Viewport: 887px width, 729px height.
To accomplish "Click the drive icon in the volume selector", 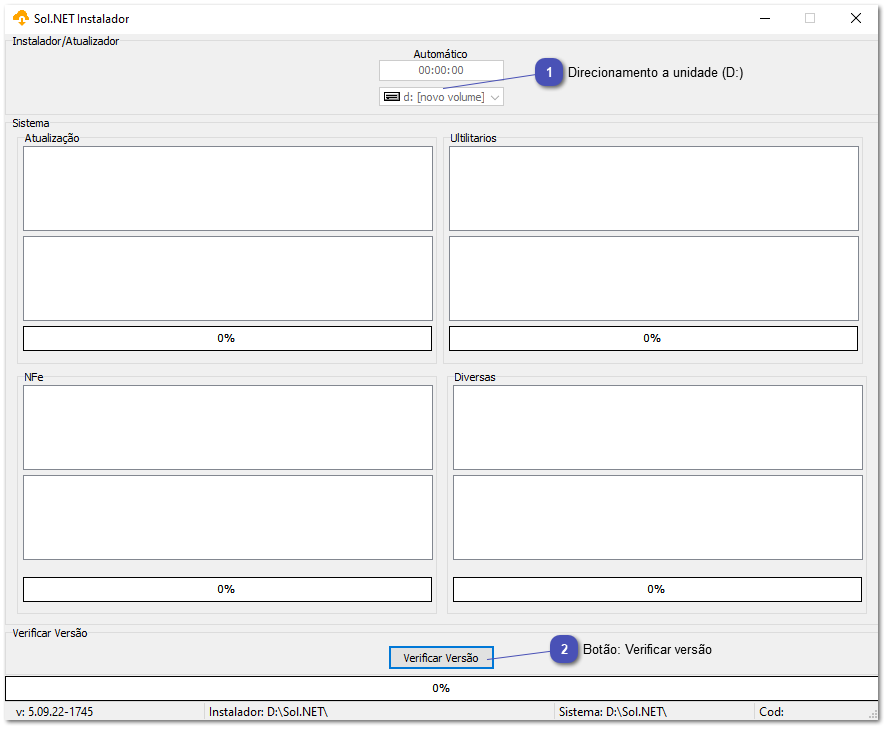I will 392,97.
